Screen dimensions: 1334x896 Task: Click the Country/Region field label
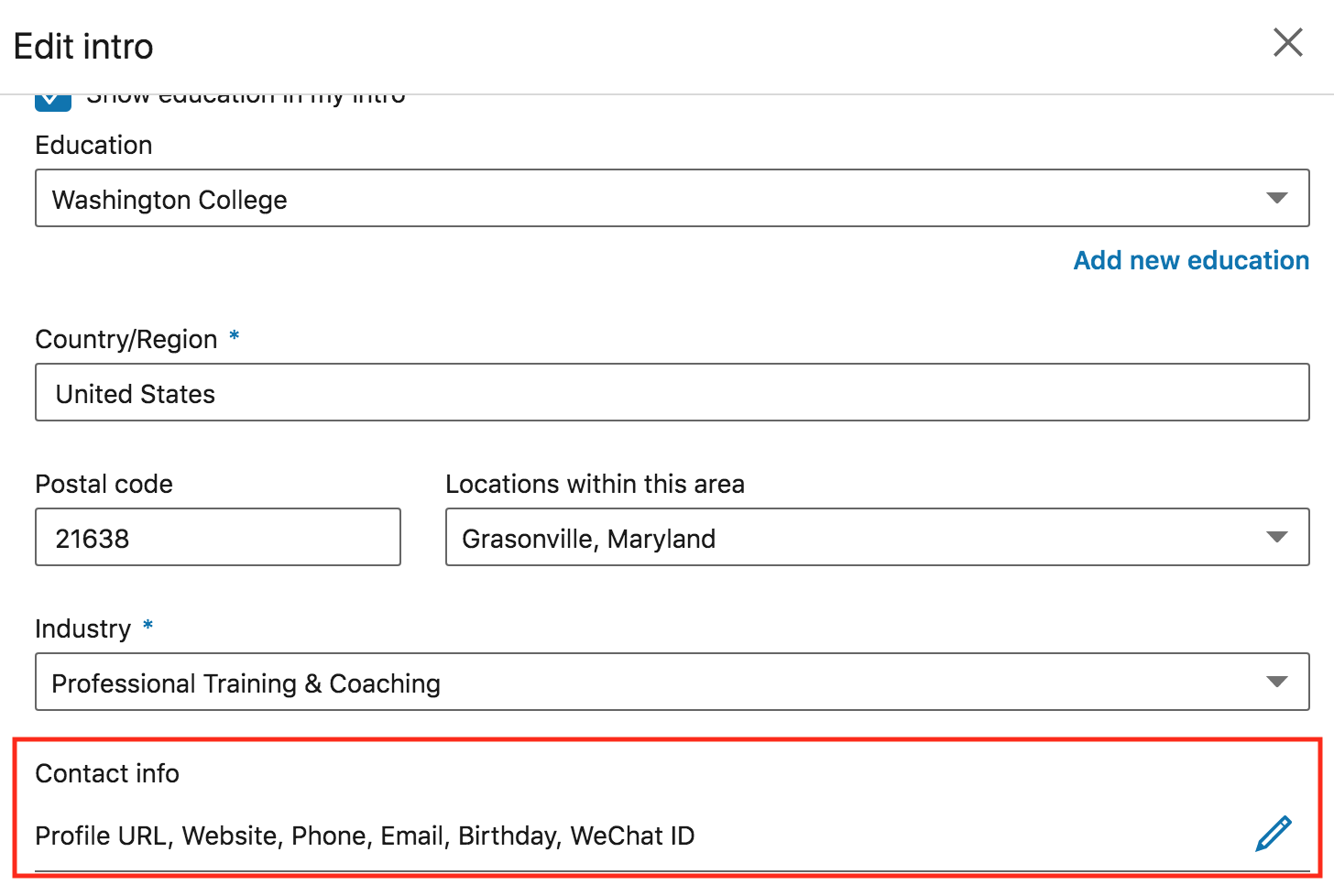(126, 340)
